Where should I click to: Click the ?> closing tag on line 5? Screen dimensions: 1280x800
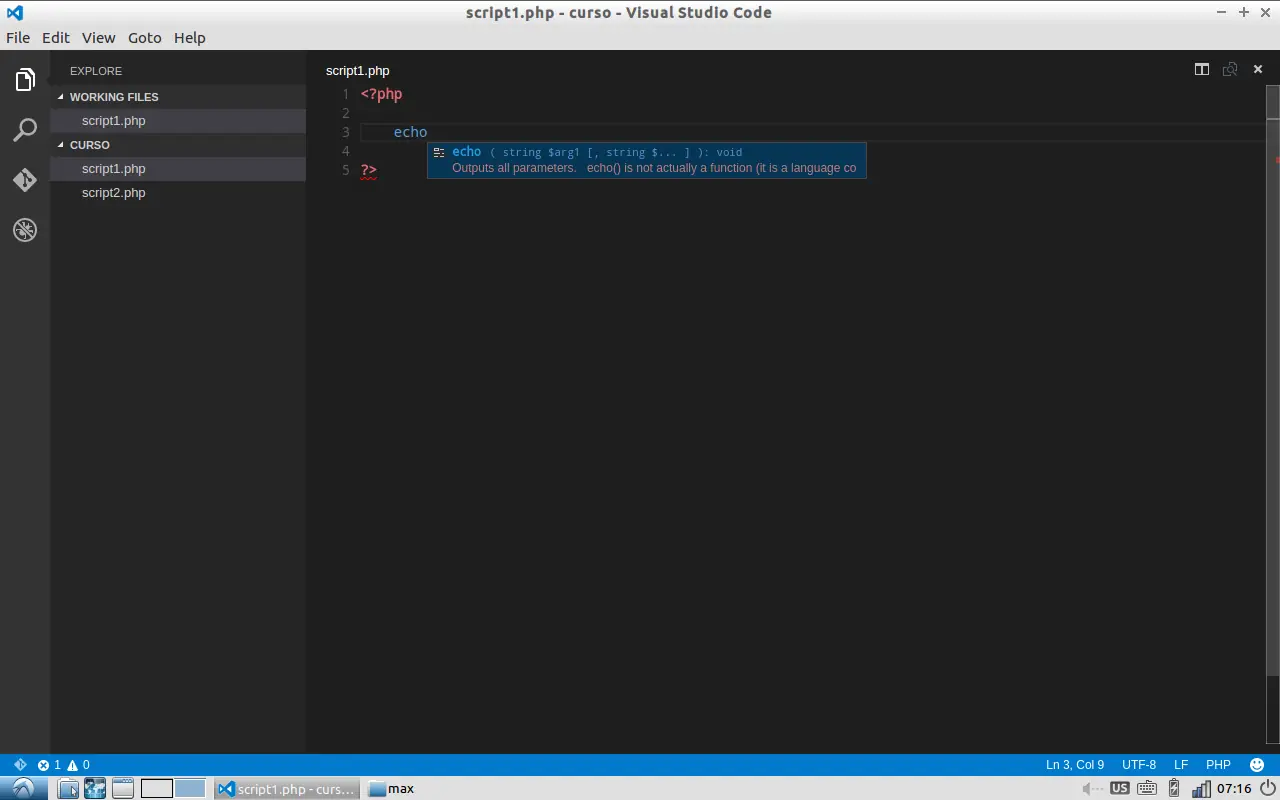point(369,170)
